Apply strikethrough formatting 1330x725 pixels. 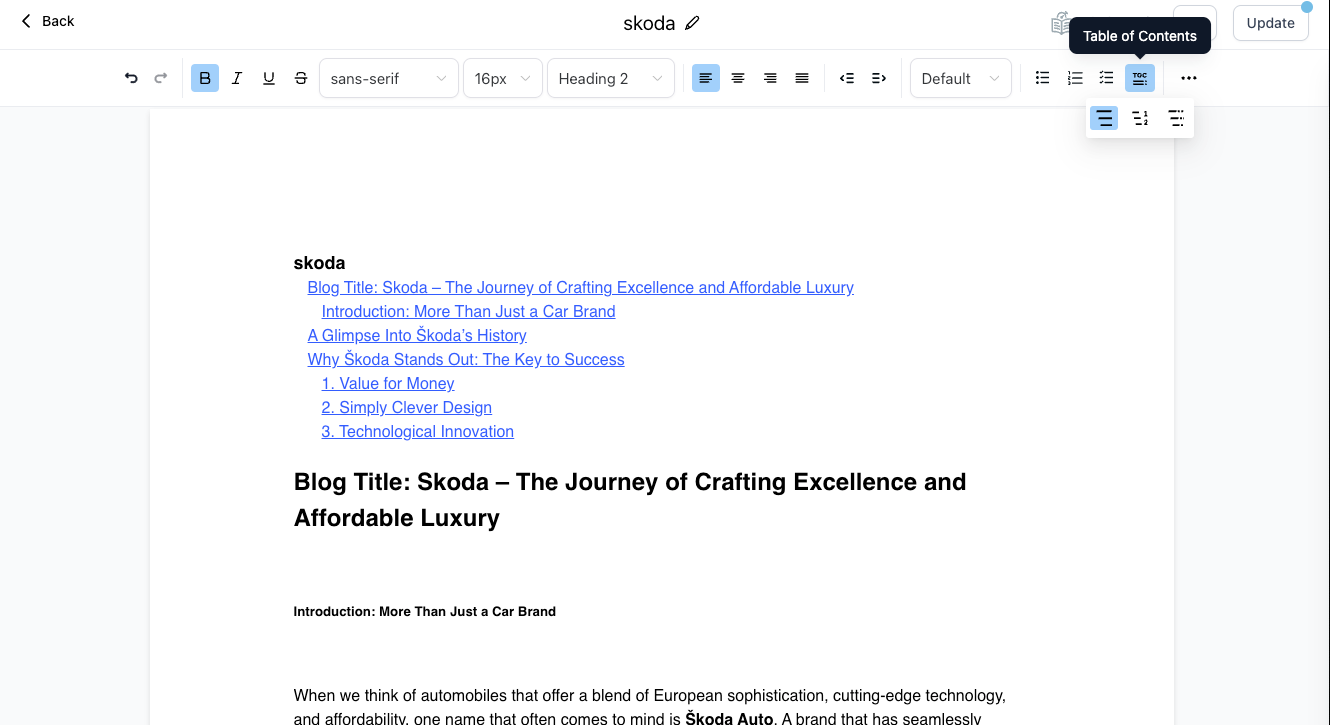[x=300, y=77]
